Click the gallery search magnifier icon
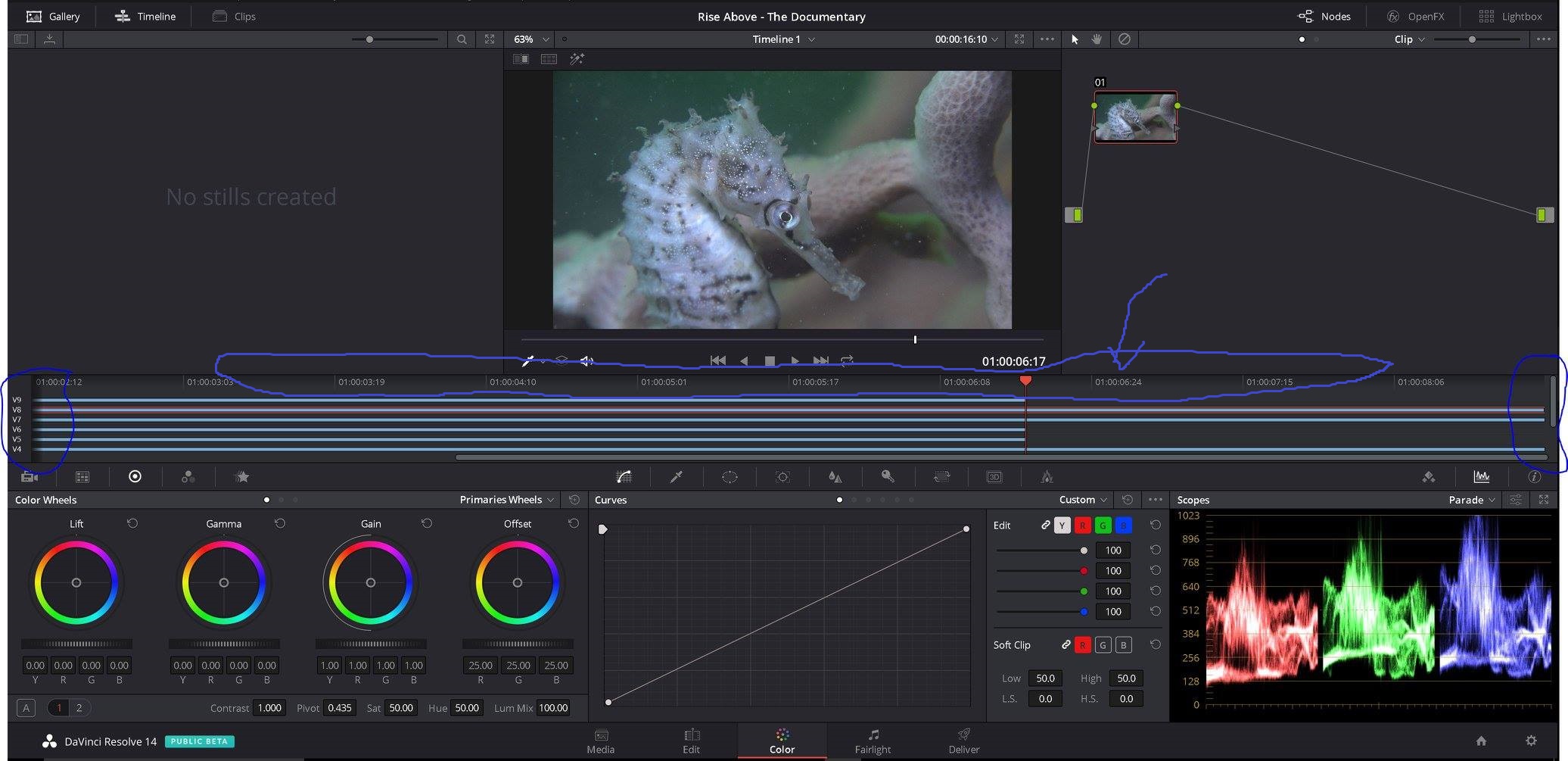This screenshot has height=761, width=1568. (462, 39)
